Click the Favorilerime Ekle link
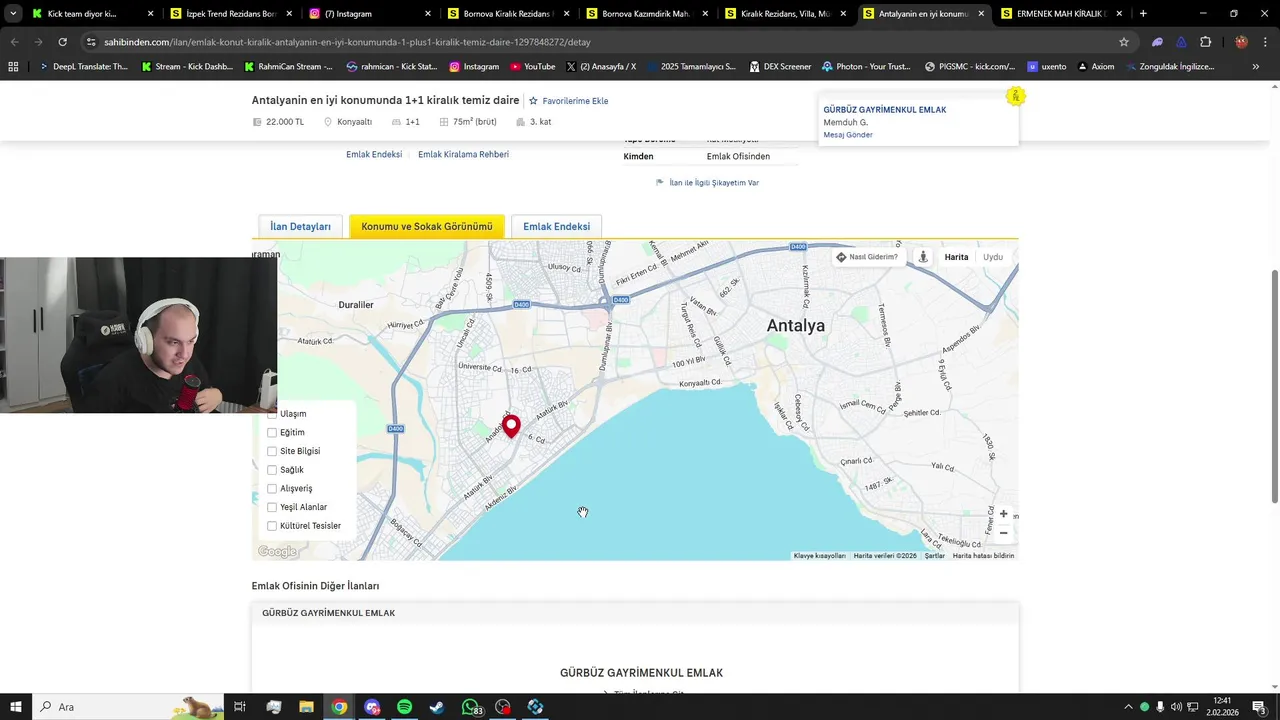 tap(575, 101)
